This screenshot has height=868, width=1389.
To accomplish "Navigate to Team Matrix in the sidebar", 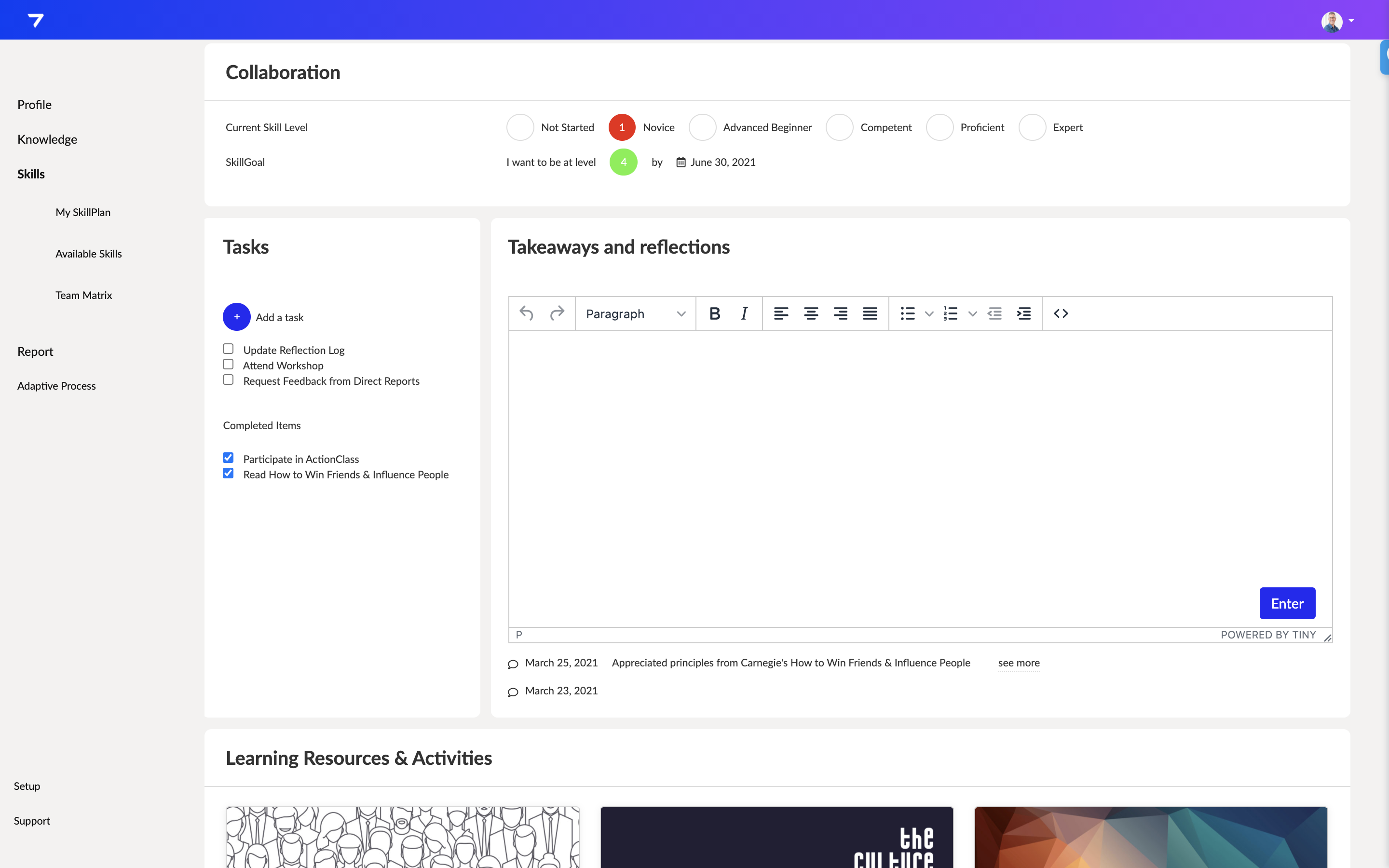I will click(x=84, y=295).
